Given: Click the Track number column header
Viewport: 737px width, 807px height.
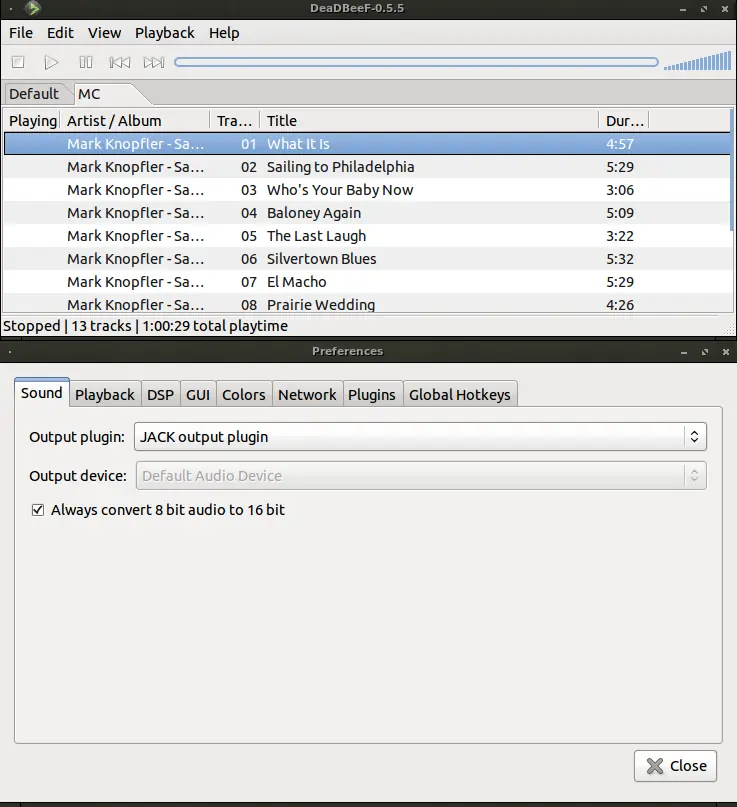Looking at the screenshot, I should pos(235,120).
